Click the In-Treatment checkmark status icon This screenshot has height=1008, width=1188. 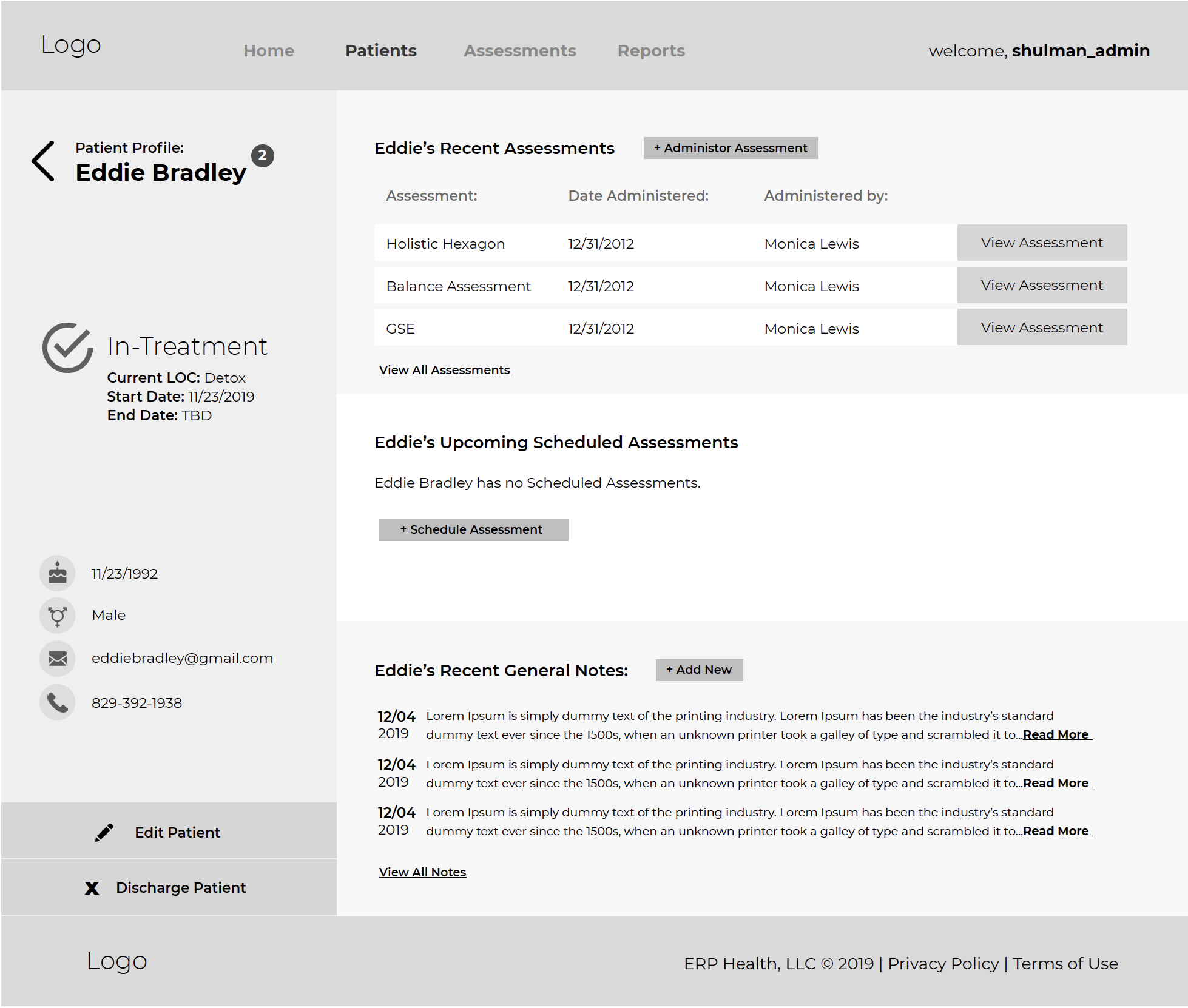point(67,348)
